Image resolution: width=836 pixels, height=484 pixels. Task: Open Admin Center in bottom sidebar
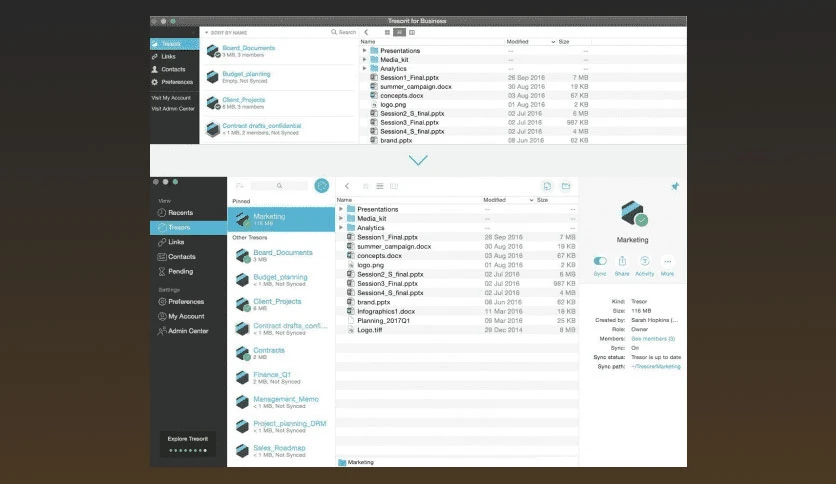click(x=188, y=331)
